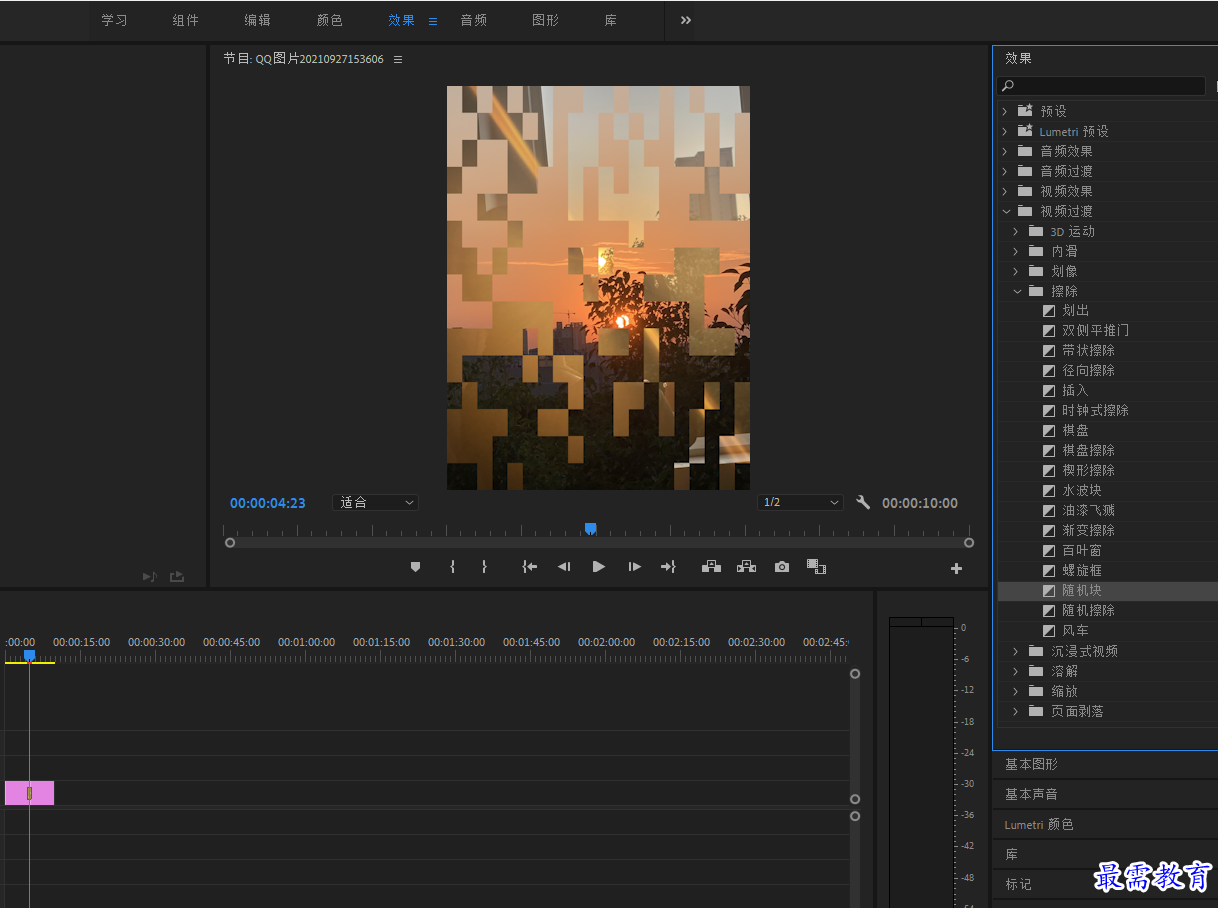Click the Go to In point icon
Image resolution: width=1218 pixels, height=908 pixels.
[x=530, y=567]
